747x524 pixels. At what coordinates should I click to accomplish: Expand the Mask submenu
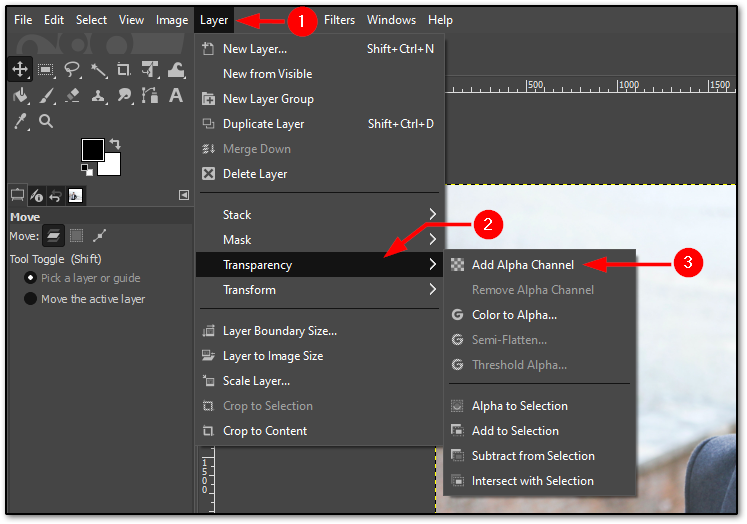pos(319,240)
